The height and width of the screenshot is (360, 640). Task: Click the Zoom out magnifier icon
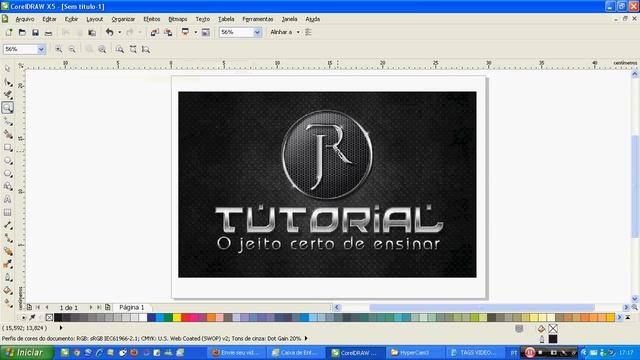(x=72, y=49)
